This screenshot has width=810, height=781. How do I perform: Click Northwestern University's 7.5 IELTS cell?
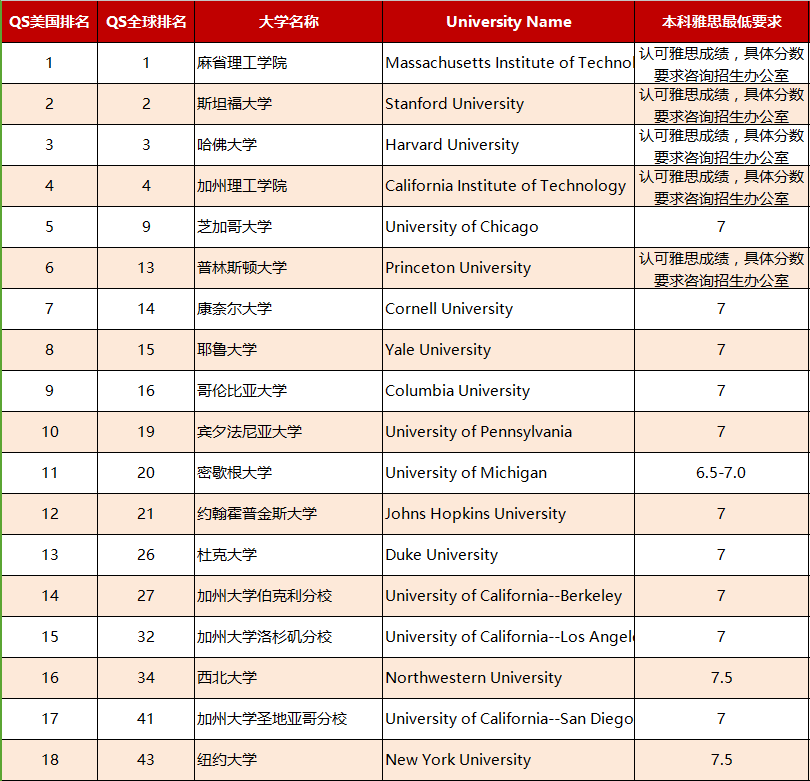722,678
